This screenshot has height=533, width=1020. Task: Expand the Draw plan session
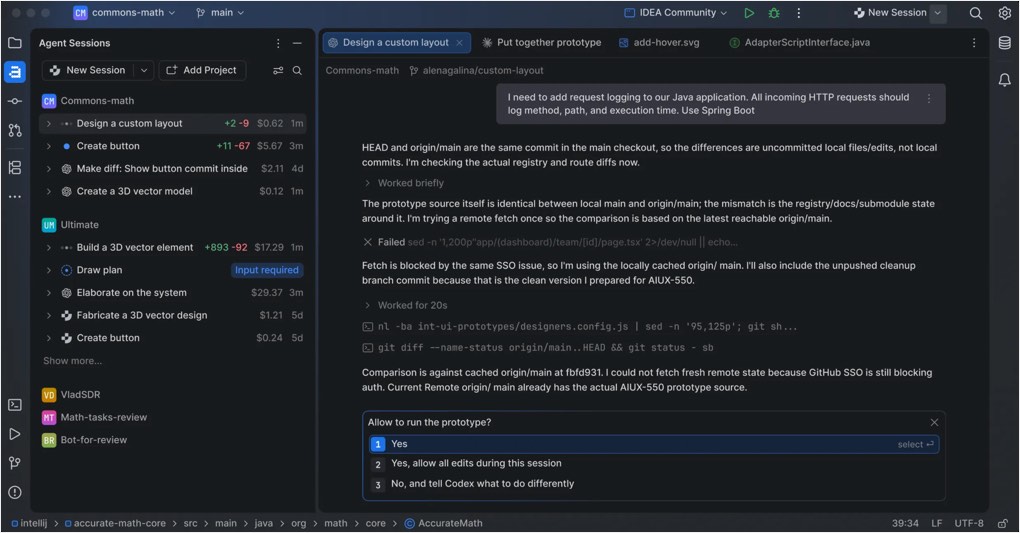(x=49, y=270)
